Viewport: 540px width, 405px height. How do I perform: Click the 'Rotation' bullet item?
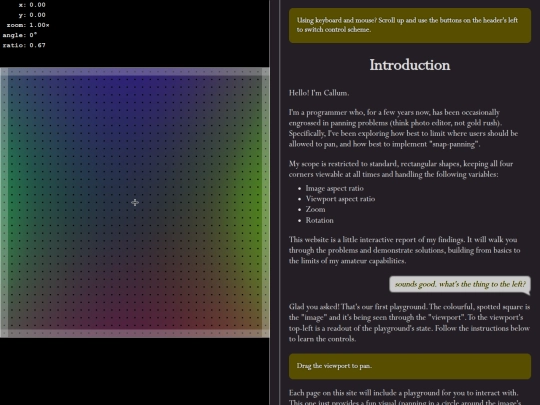(319, 220)
